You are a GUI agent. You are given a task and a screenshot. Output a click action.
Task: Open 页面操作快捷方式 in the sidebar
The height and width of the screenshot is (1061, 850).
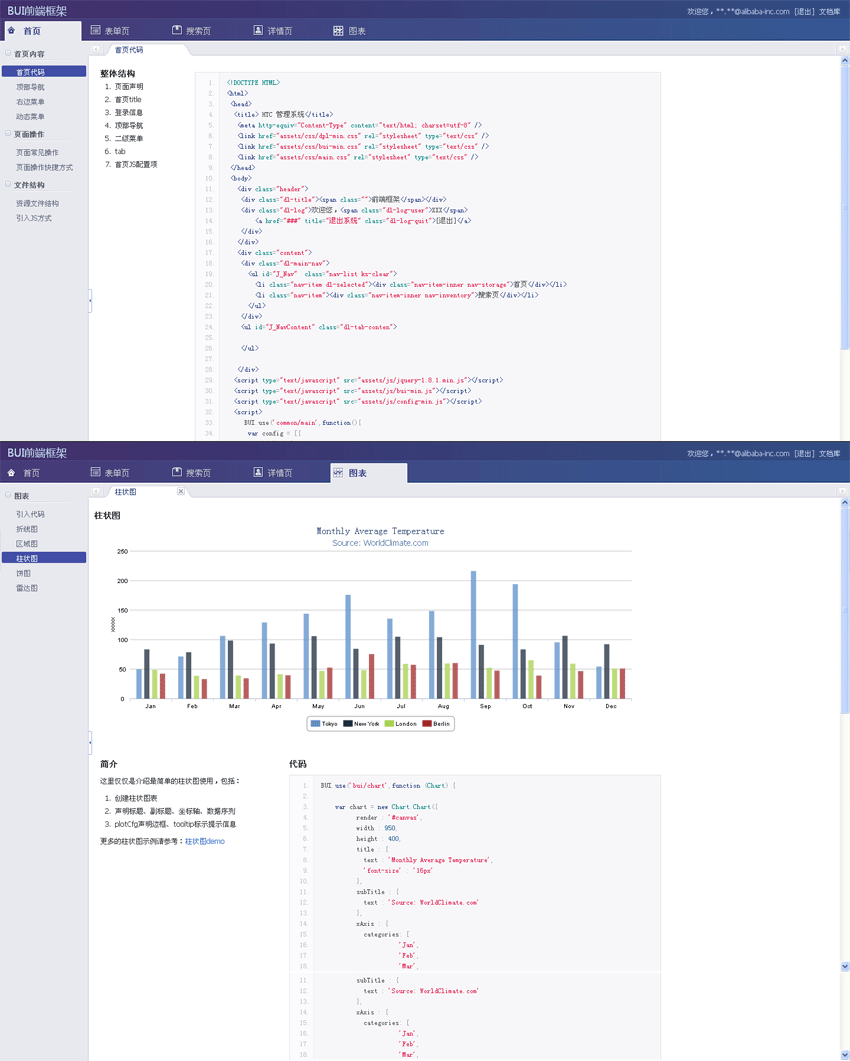coord(44,167)
